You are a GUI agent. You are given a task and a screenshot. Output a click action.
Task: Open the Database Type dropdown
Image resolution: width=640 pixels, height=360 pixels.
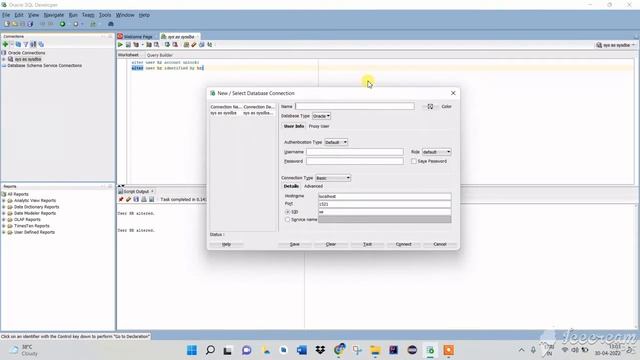tap(321, 116)
